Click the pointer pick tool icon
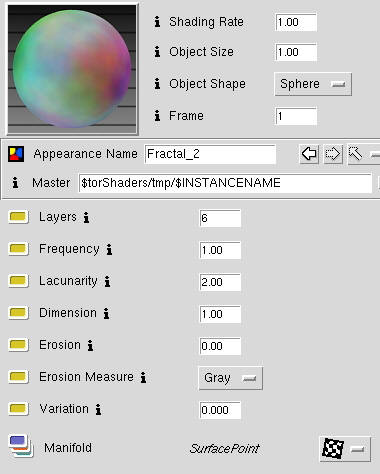This screenshot has width=380, height=474. tap(356, 154)
